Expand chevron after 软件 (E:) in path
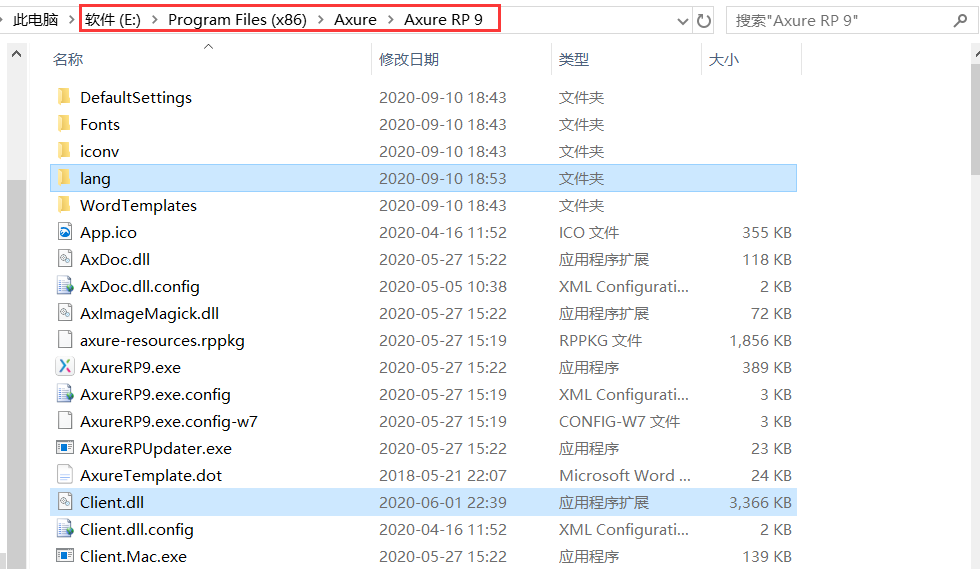This screenshot has width=980, height=569. point(154,20)
